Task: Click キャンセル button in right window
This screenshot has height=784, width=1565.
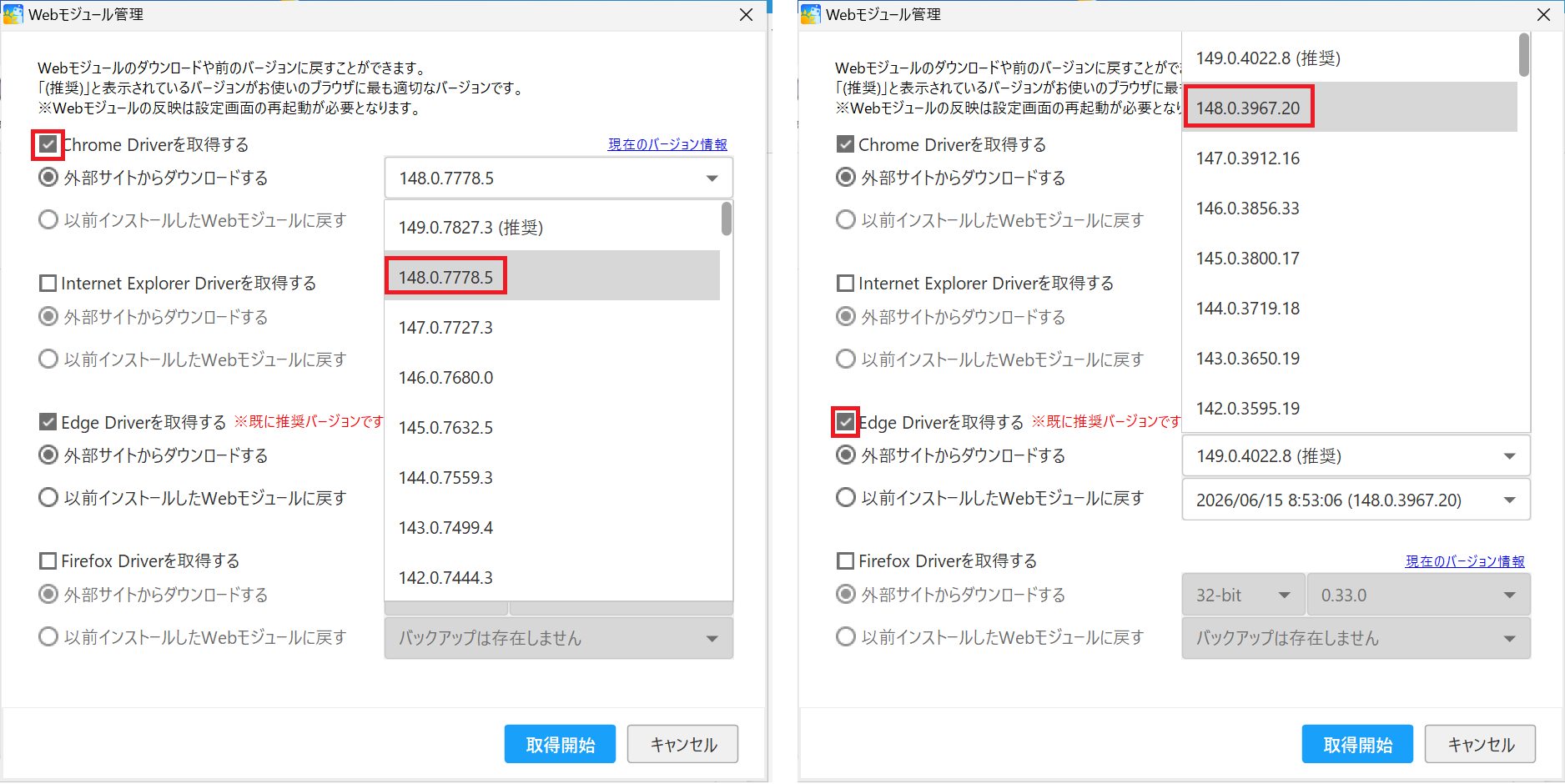Action: (x=1481, y=744)
